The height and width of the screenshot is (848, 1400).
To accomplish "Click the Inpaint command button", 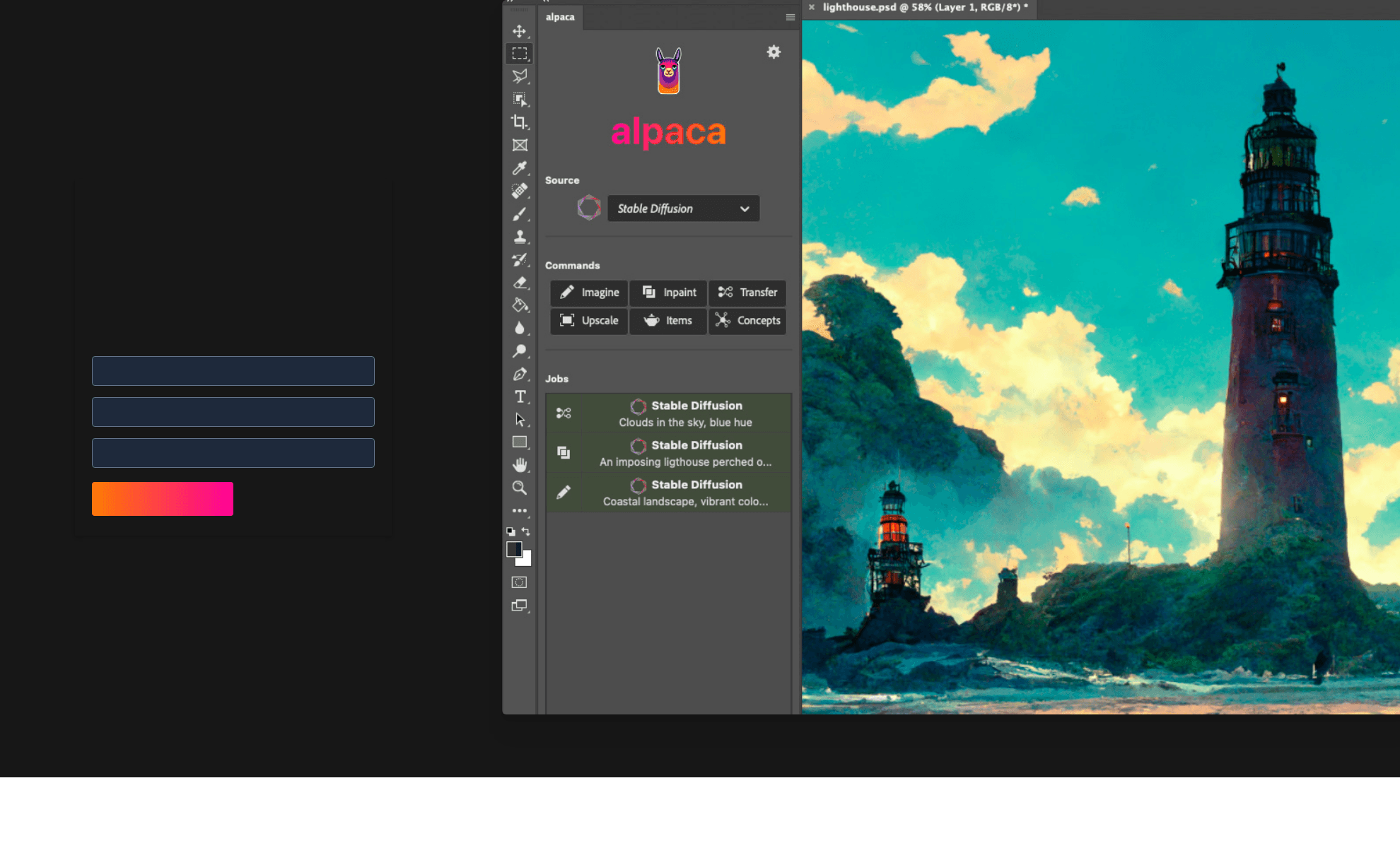I will pyautogui.click(x=668, y=293).
